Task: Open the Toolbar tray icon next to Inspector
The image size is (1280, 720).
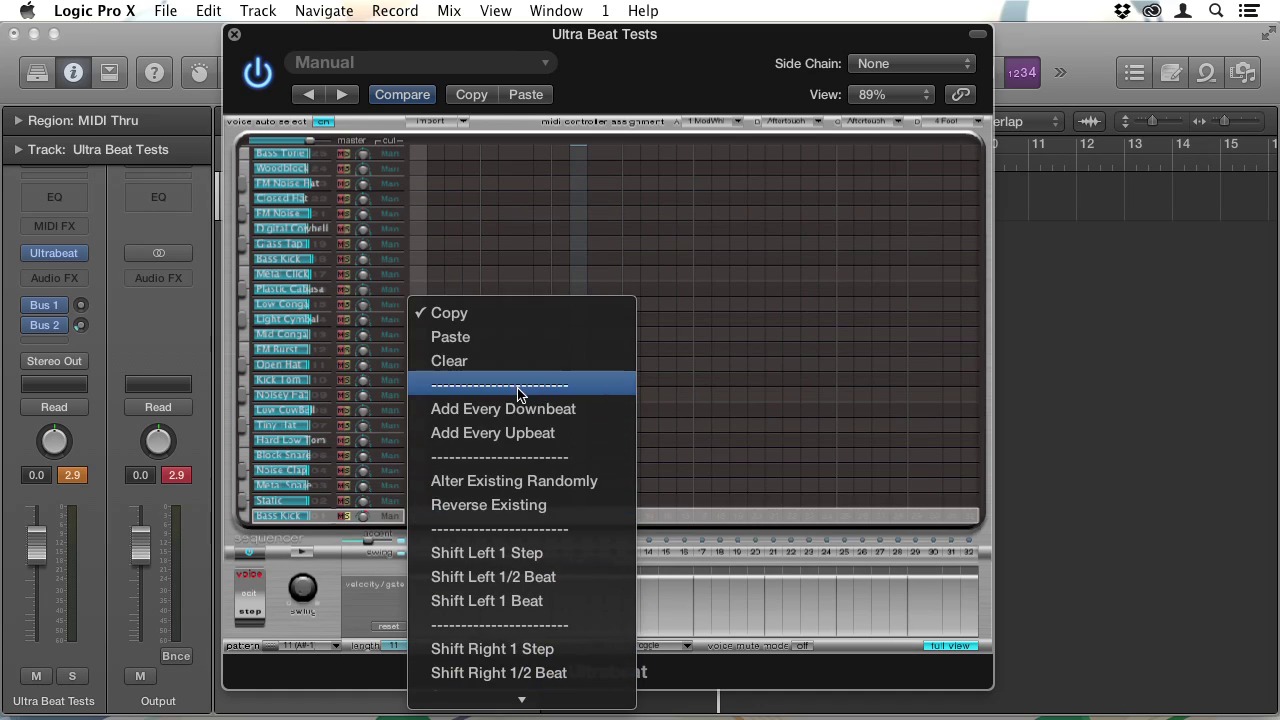Action: tap(109, 72)
